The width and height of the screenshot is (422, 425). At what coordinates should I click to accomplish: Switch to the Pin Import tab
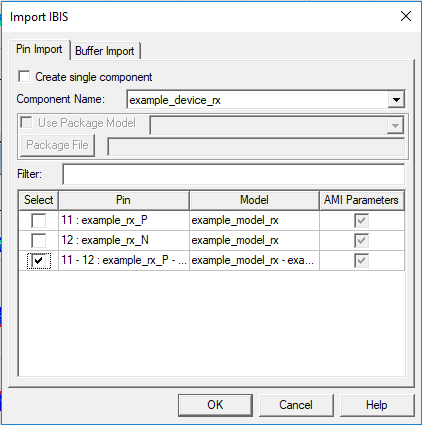39,49
